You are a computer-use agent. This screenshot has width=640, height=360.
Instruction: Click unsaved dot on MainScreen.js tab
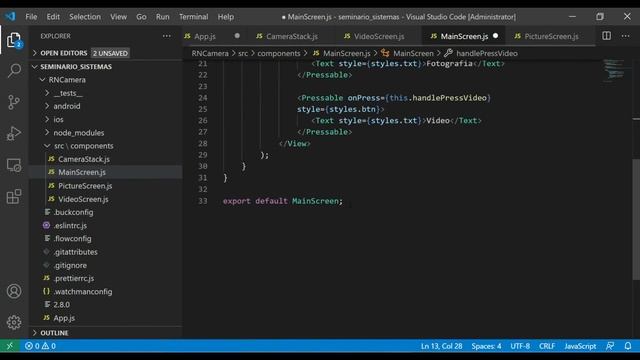click(495, 36)
